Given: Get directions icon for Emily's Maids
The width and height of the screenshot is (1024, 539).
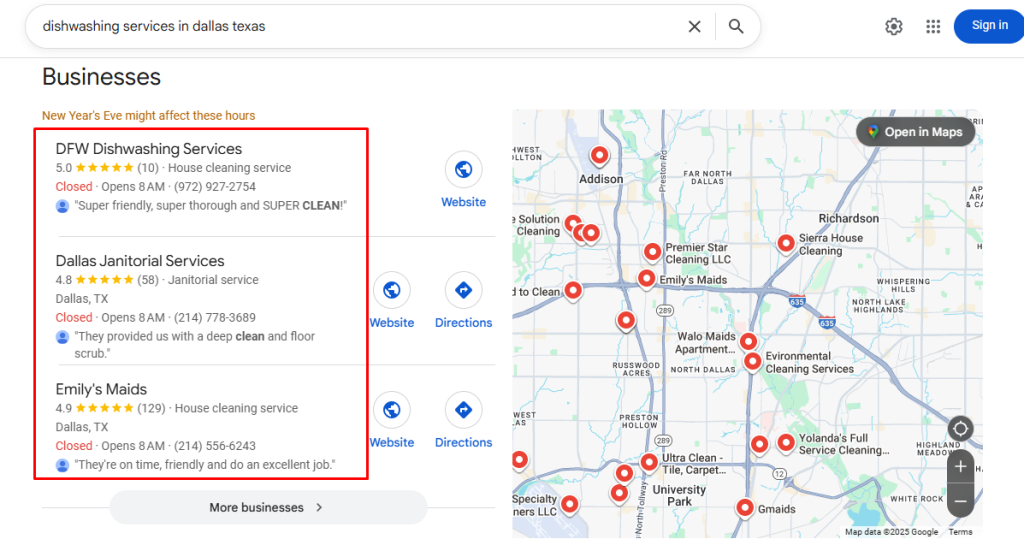Looking at the screenshot, I should click(x=464, y=410).
